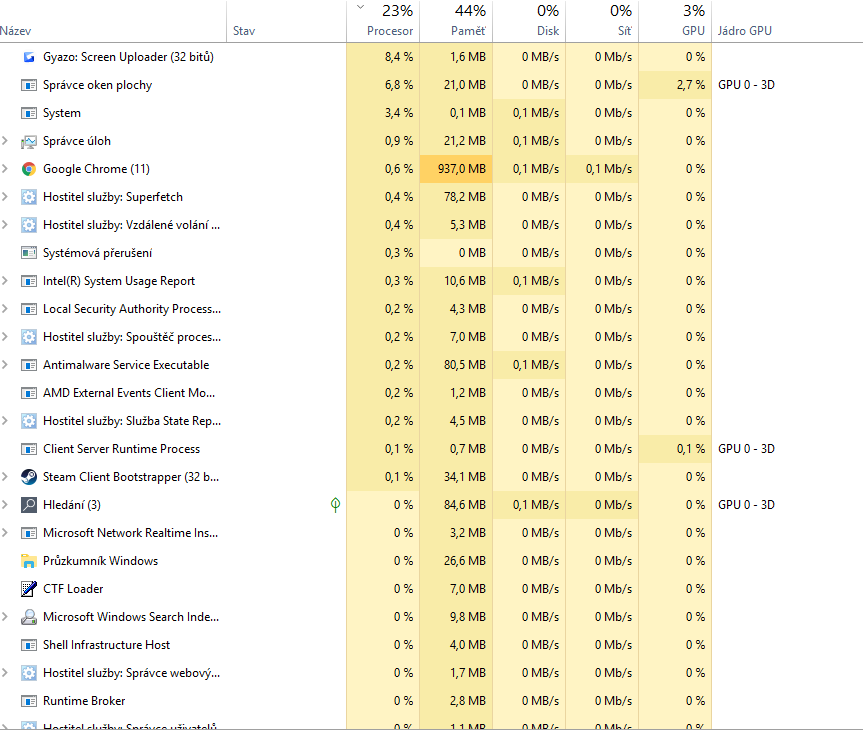Select the Průzkumník Windows process name
Screen dimensions: 863x733
[101, 561]
